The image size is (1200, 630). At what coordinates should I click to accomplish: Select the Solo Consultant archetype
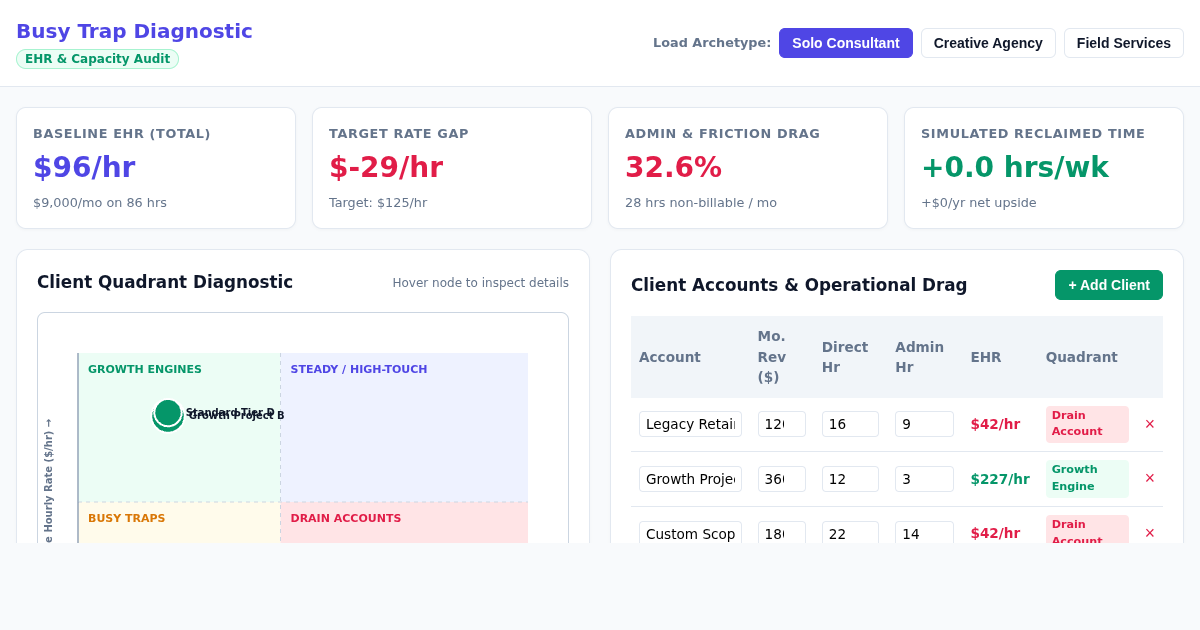pyautogui.click(x=846, y=43)
